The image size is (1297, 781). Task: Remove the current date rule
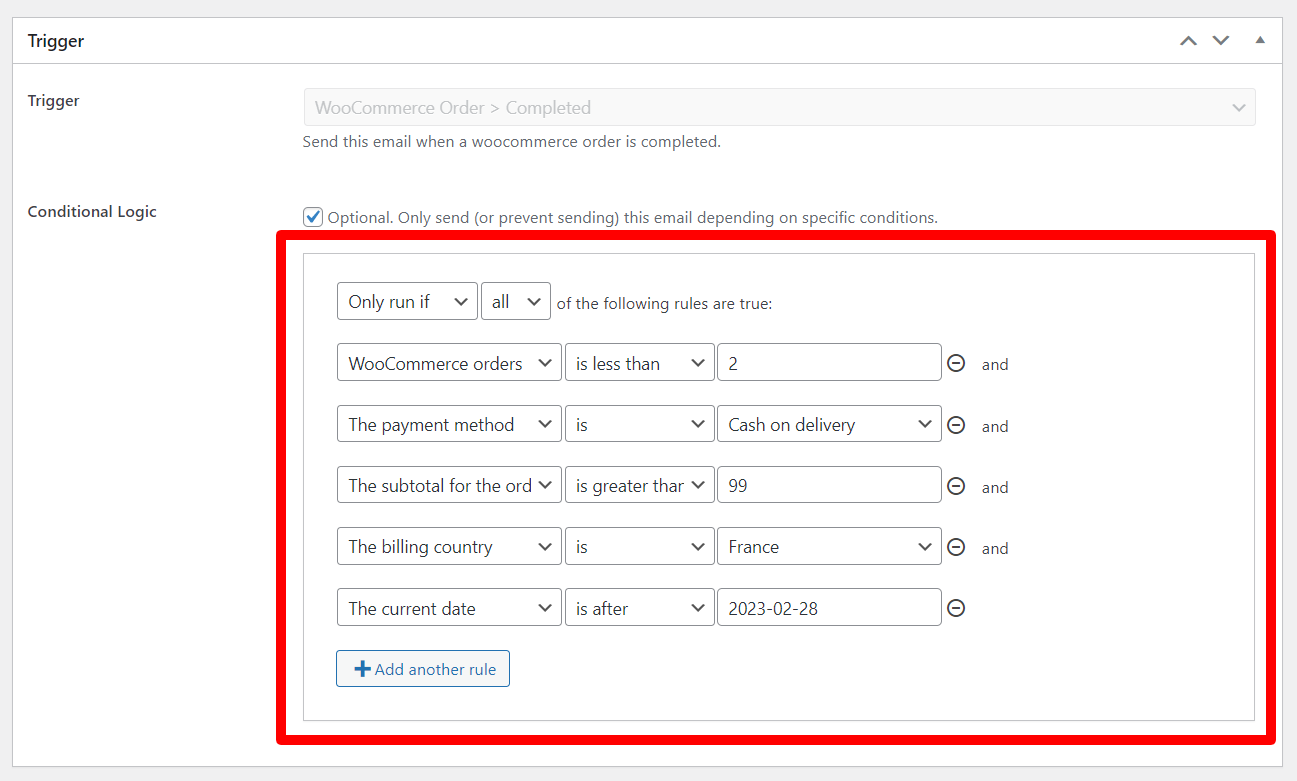click(956, 607)
